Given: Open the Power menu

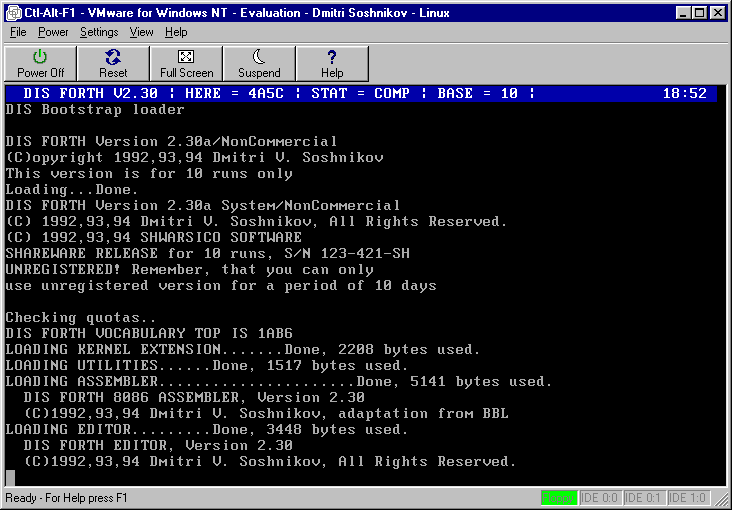Looking at the screenshot, I should pyautogui.click(x=53, y=32).
